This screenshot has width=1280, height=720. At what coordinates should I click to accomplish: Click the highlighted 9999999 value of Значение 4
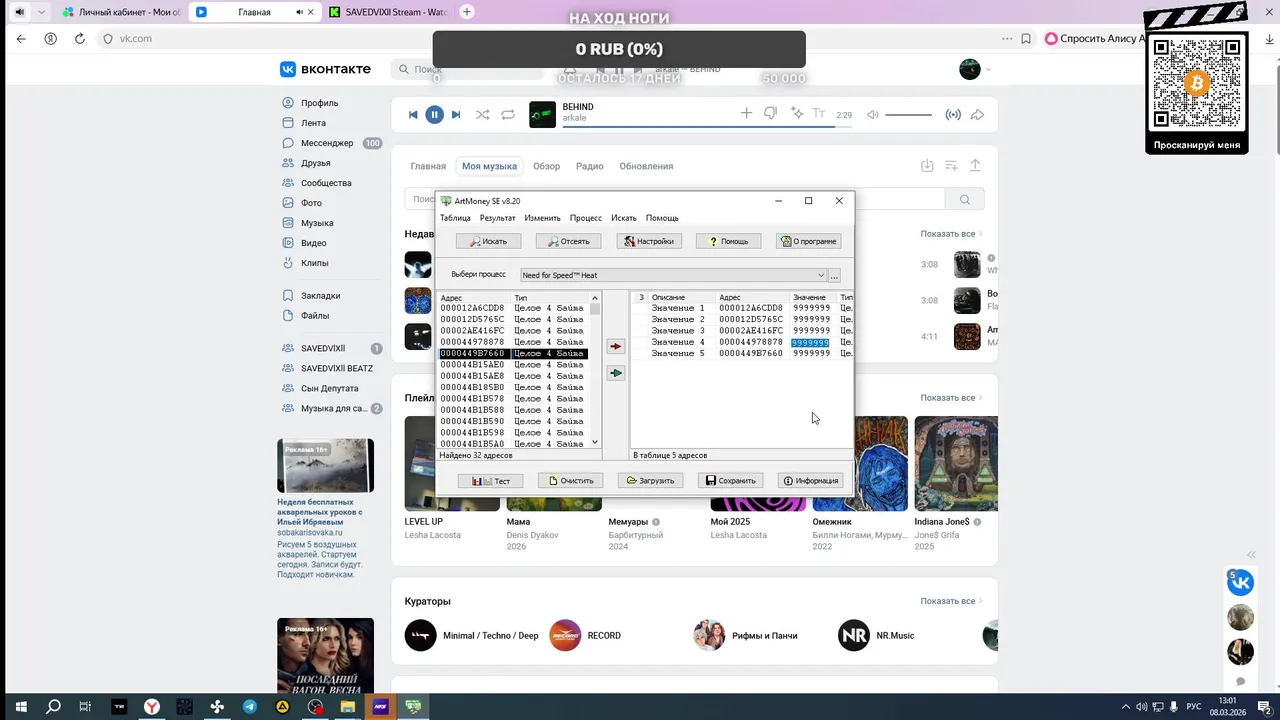tap(810, 343)
